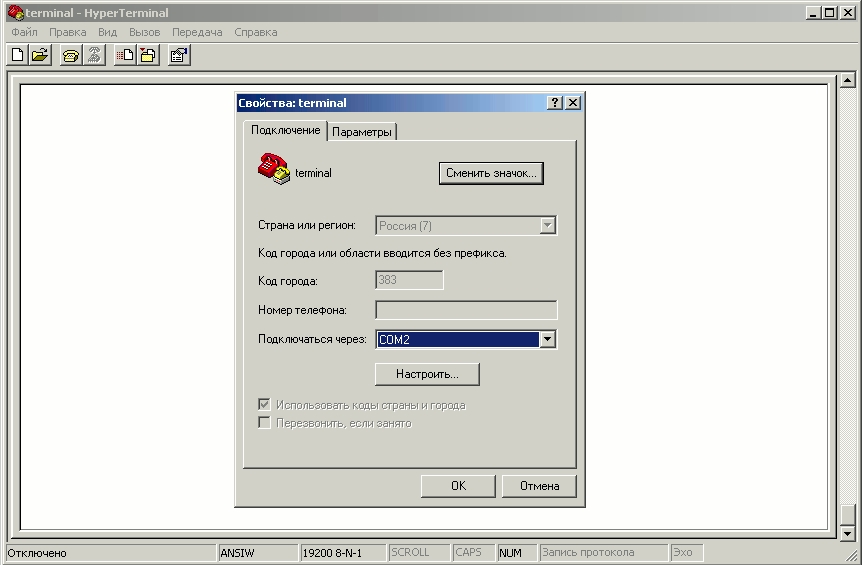
Task: Toggle Перезвонить, если занято checkbox
Action: 264,423
